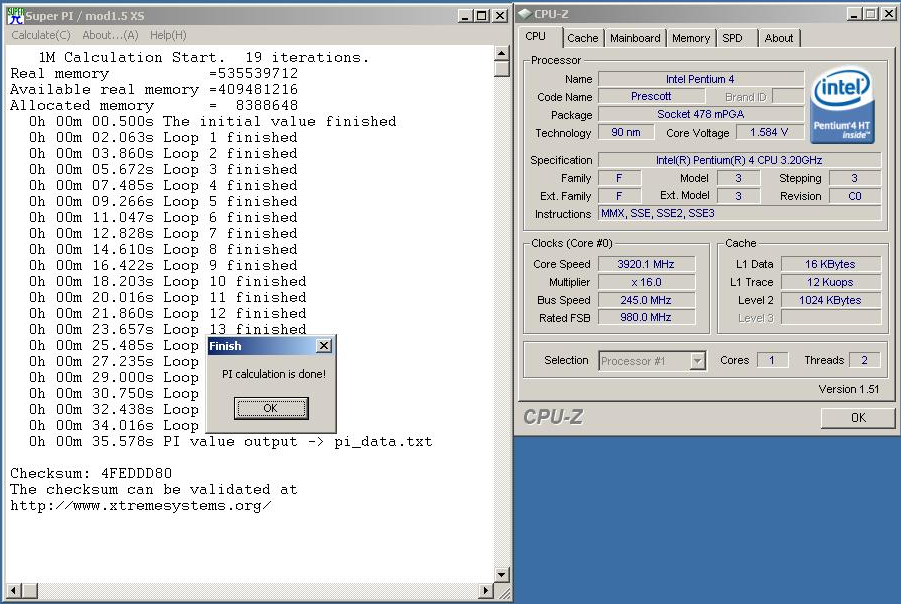Click the Core Speed value '3920.1 MHz'
Viewport: 901px width, 604px height.
click(x=646, y=264)
